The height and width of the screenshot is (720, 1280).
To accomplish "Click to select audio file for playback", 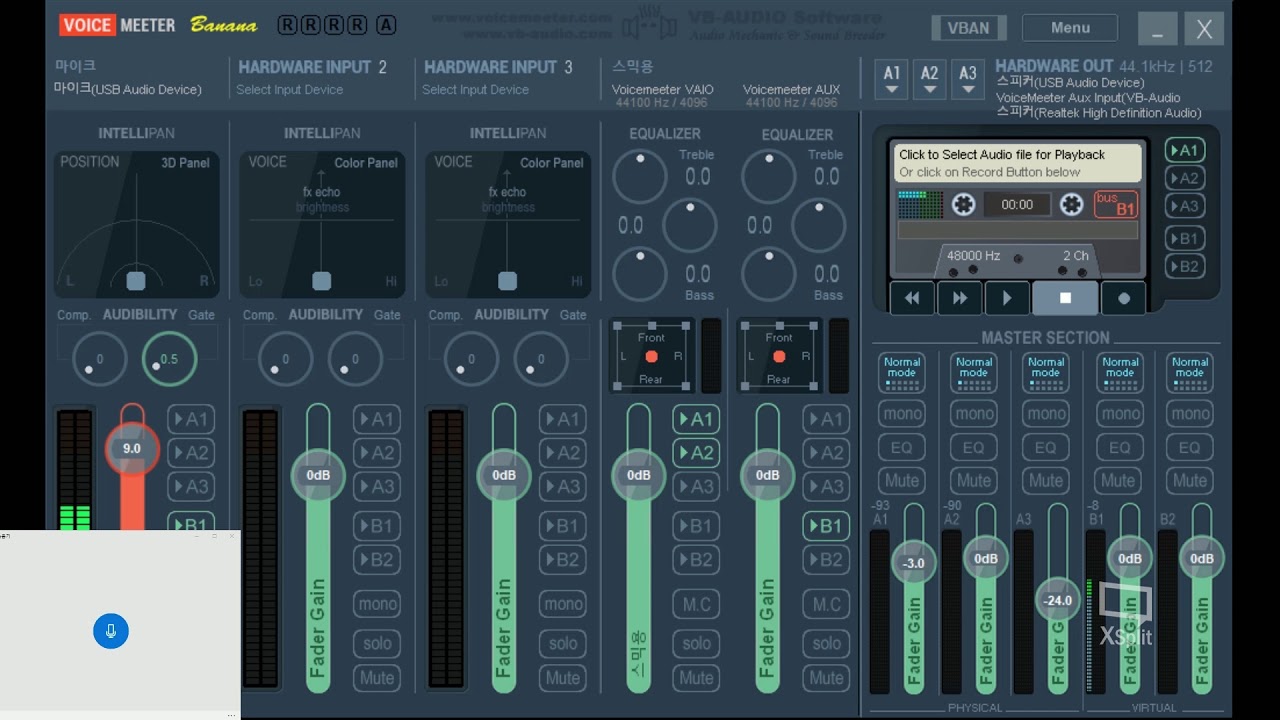I will (x=1017, y=163).
